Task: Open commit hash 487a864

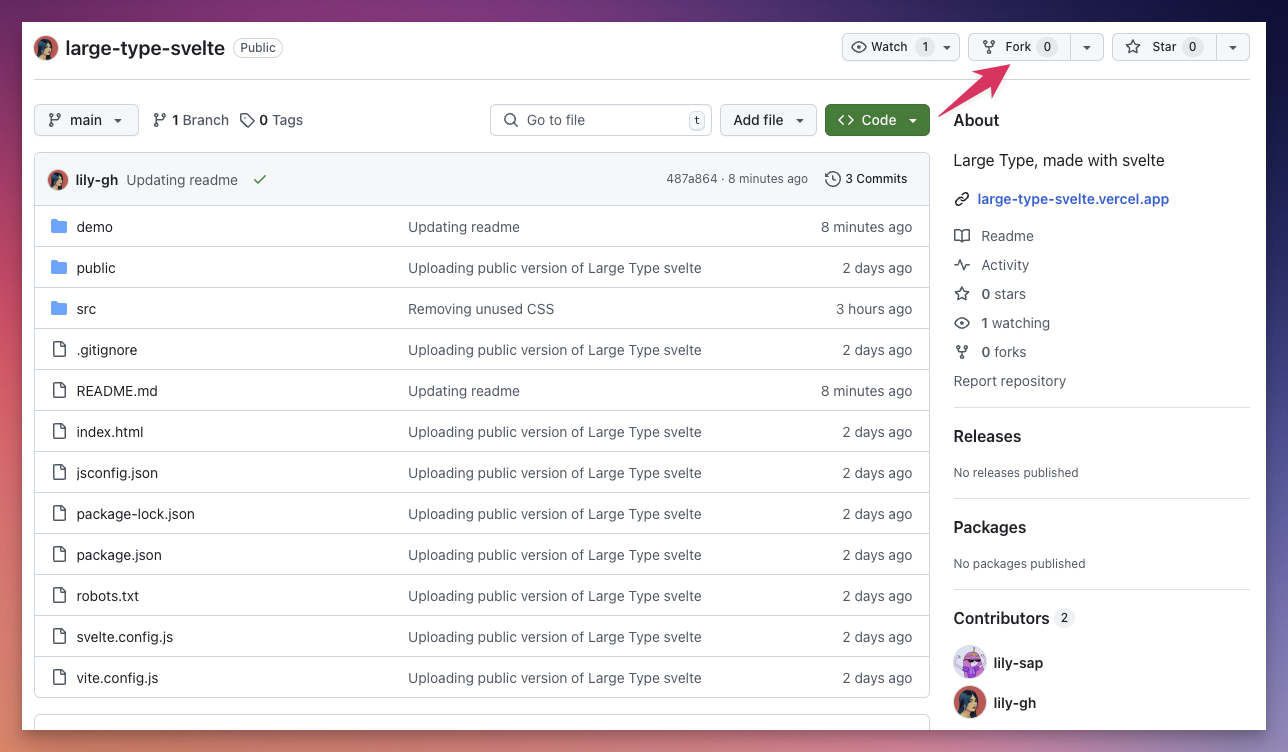Action: click(692, 179)
